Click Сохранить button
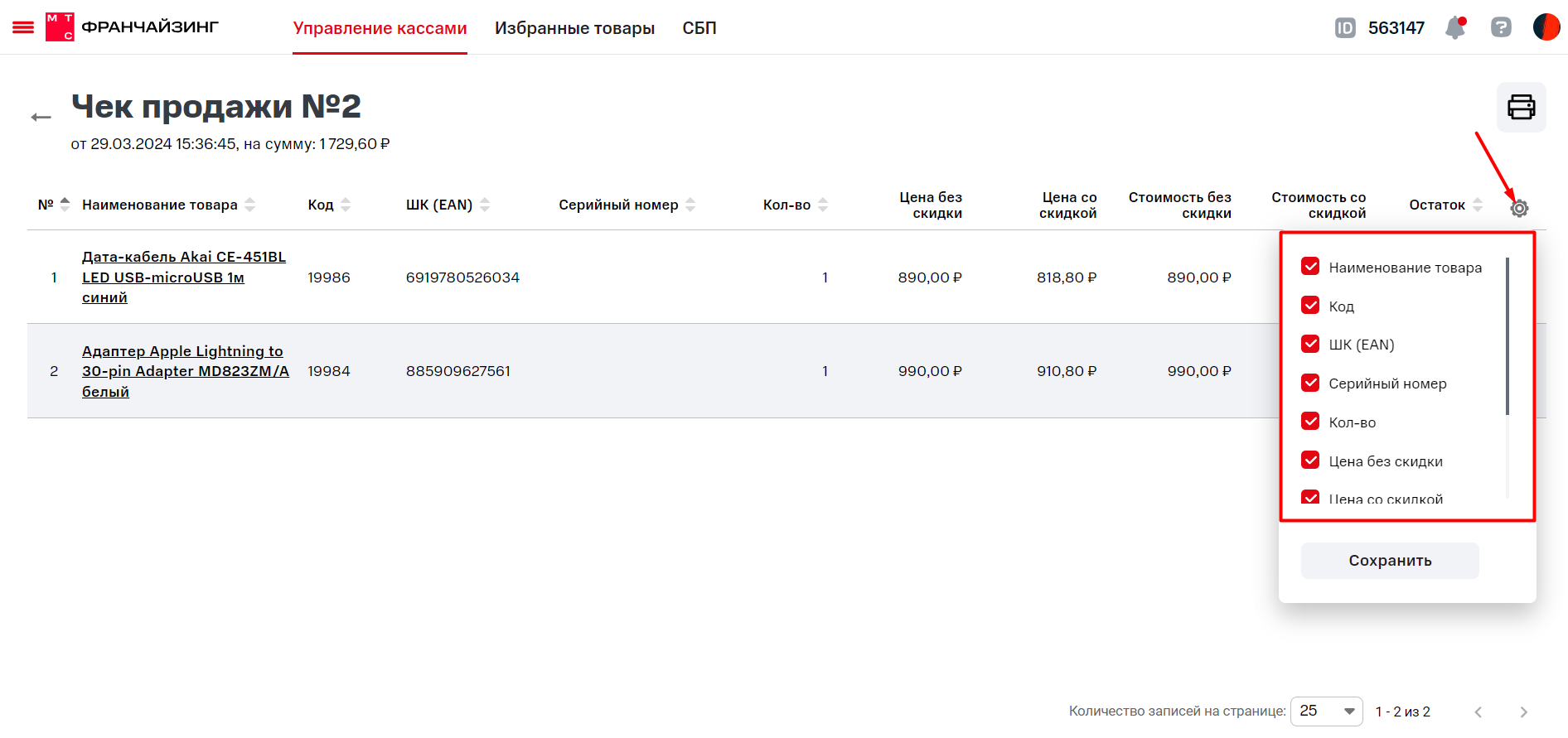Viewport: 1568px width, 738px height. 1390,561
